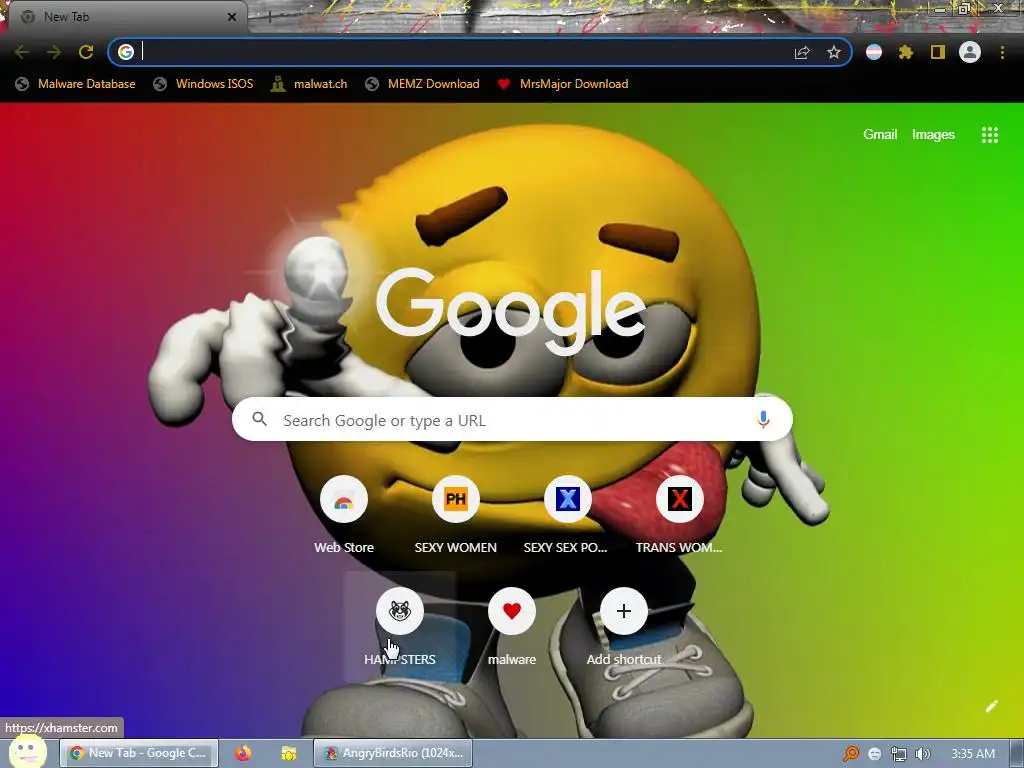Bookmark this tab with the star icon
The width and height of the screenshot is (1024, 768).
tap(834, 52)
